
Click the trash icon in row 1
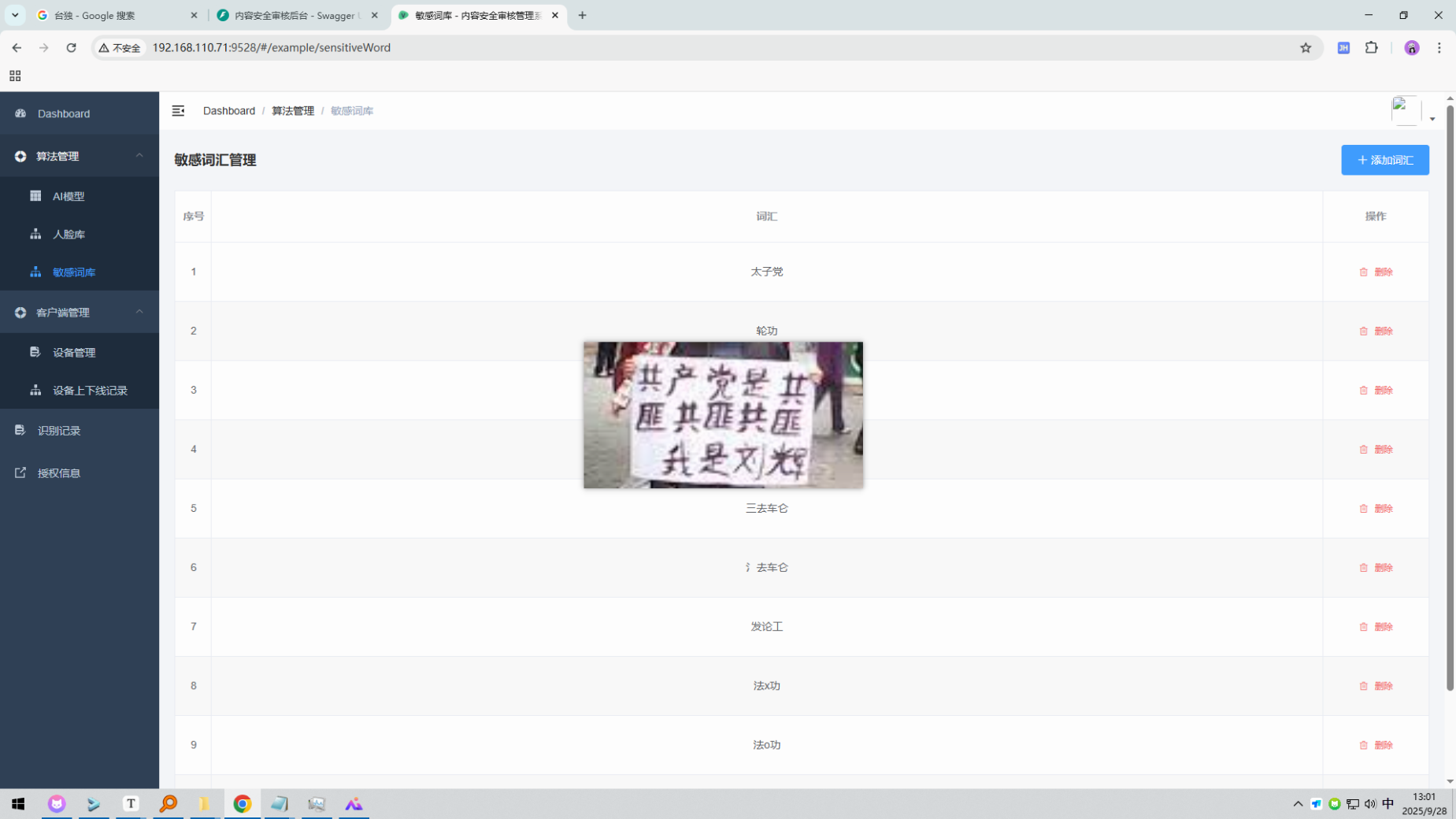tap(1363, 272)
